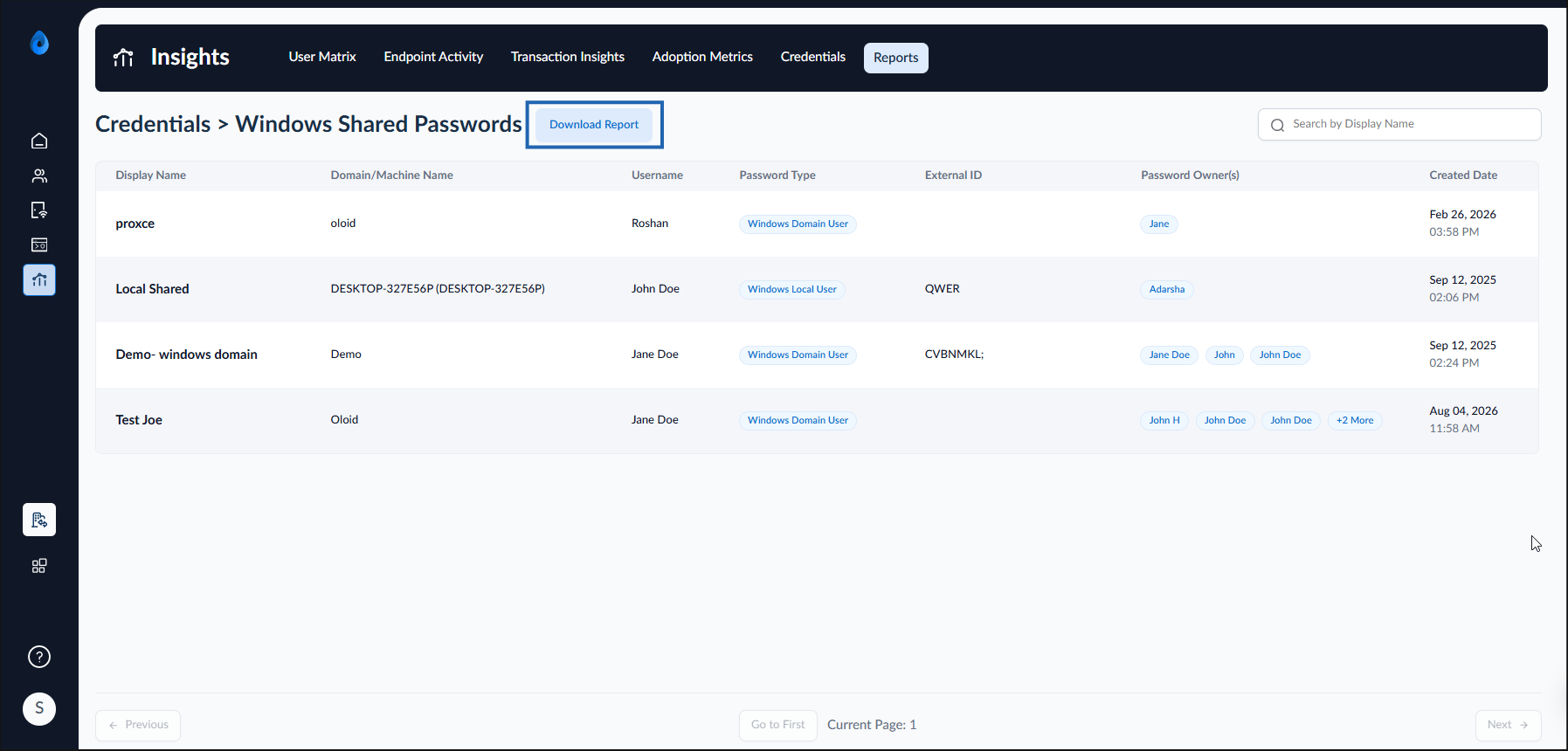Select the Reports tab

coord(896,58)
